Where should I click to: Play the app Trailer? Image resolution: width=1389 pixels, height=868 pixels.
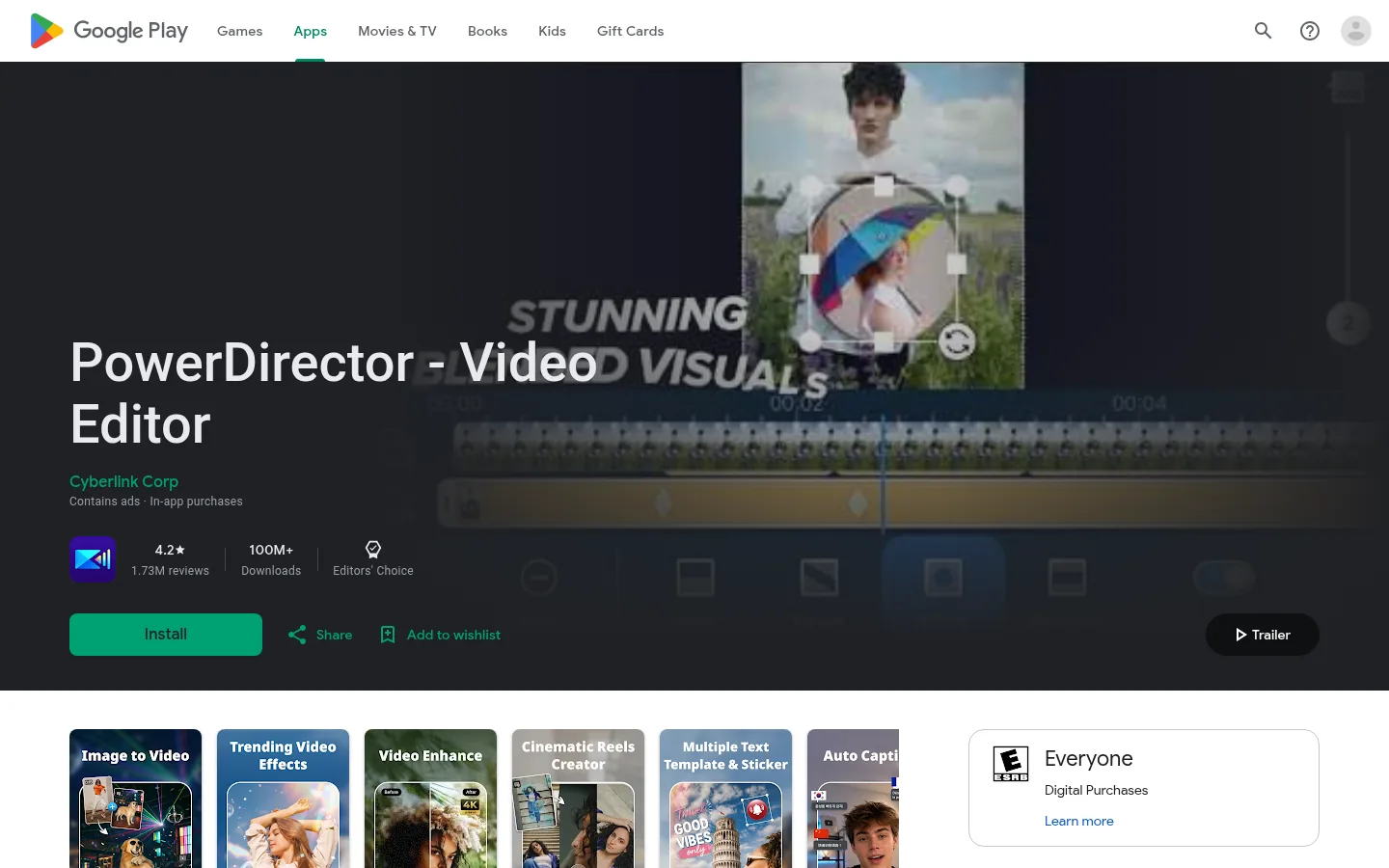coord(1263,635)
